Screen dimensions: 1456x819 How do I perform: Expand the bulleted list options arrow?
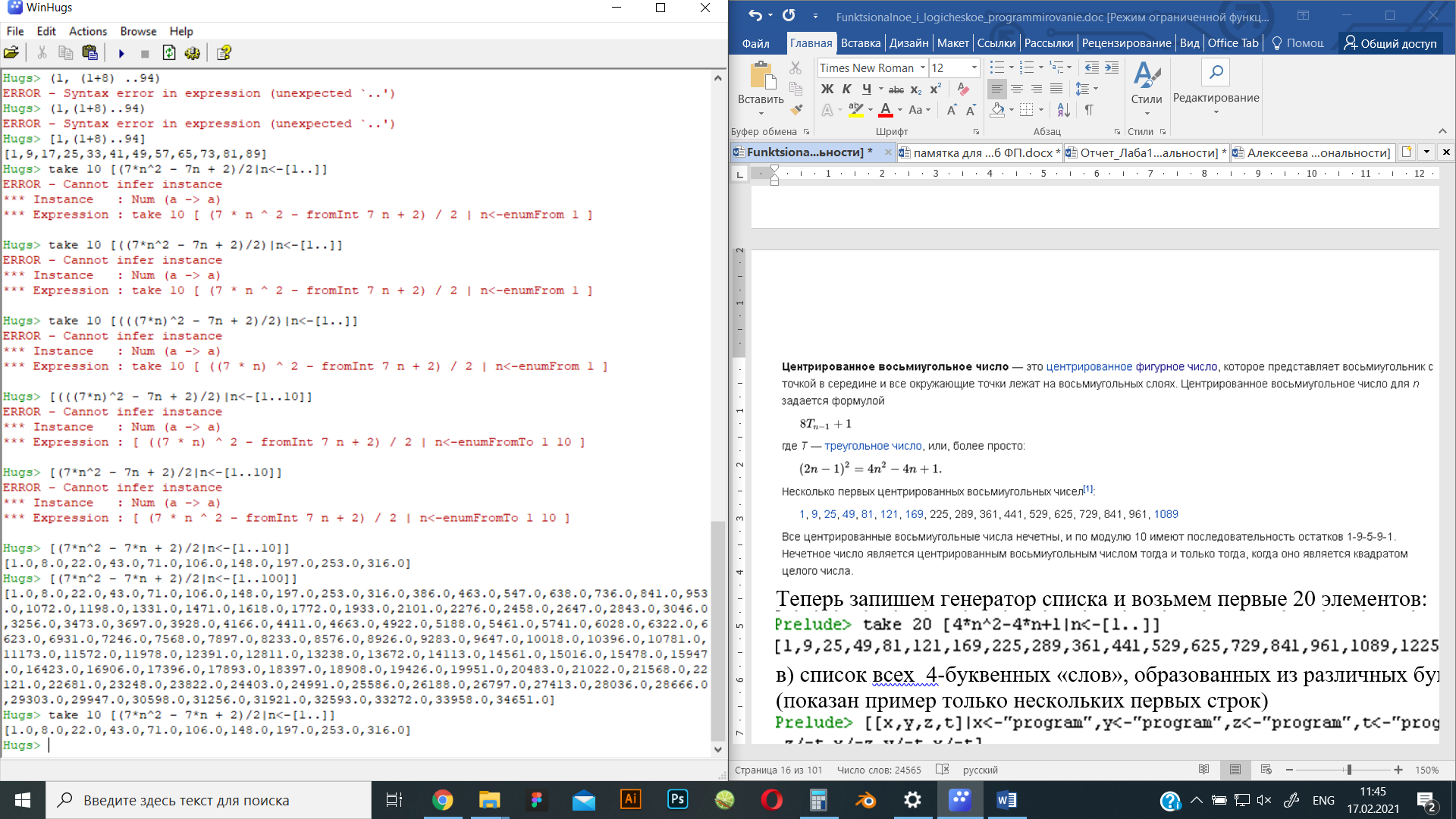(x=1012, y=67)
